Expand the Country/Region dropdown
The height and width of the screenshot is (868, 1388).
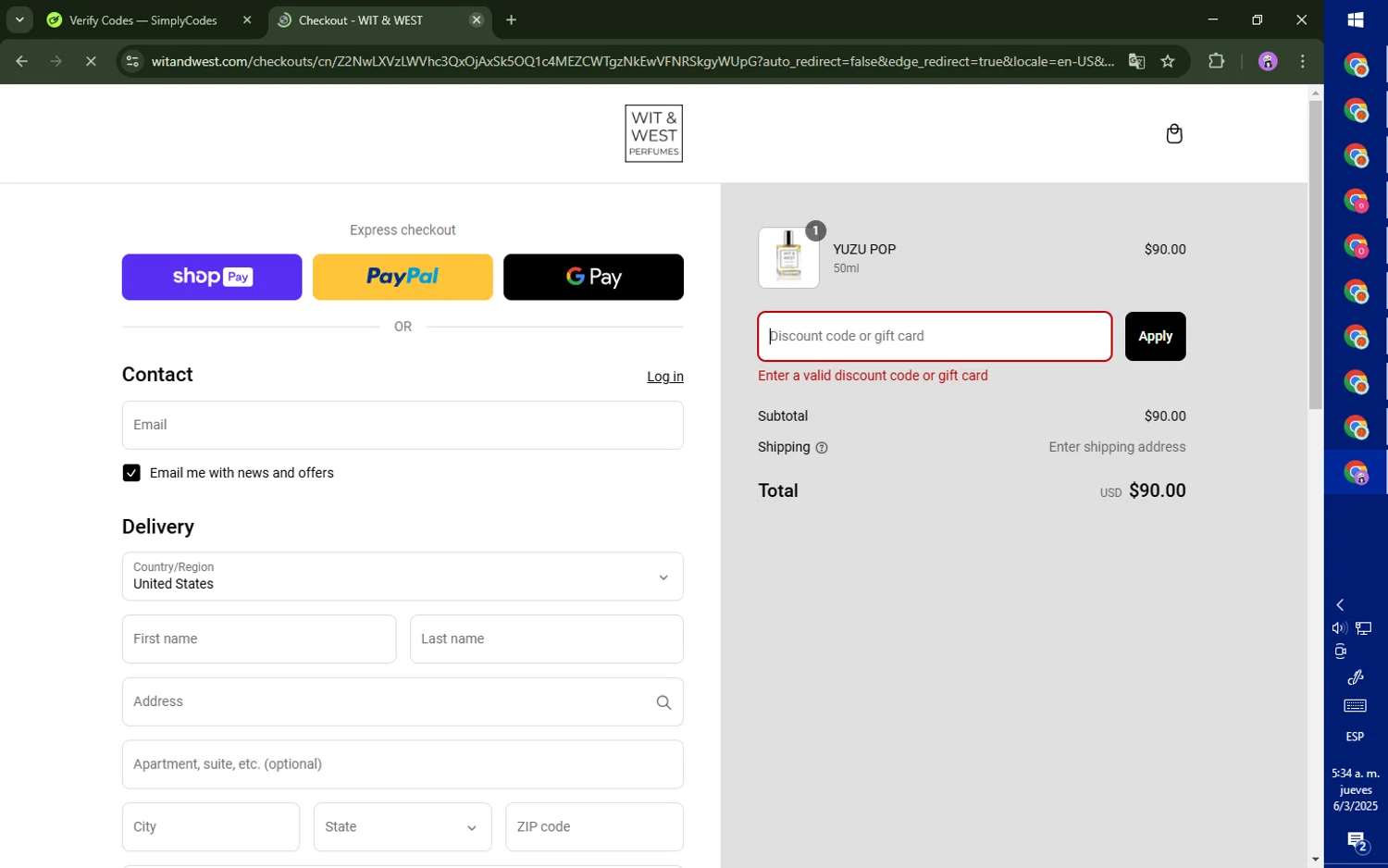(x=403, y=577)
